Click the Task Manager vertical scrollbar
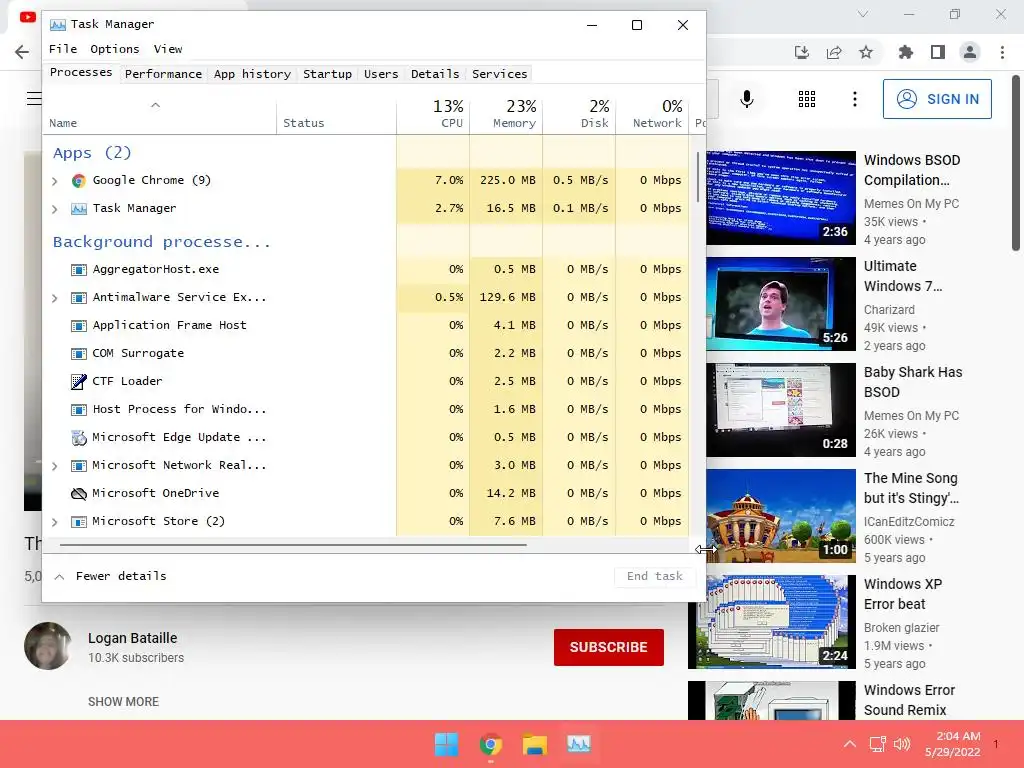The height and width of the screenshot is (768, 1024). (x=698, y=178)
